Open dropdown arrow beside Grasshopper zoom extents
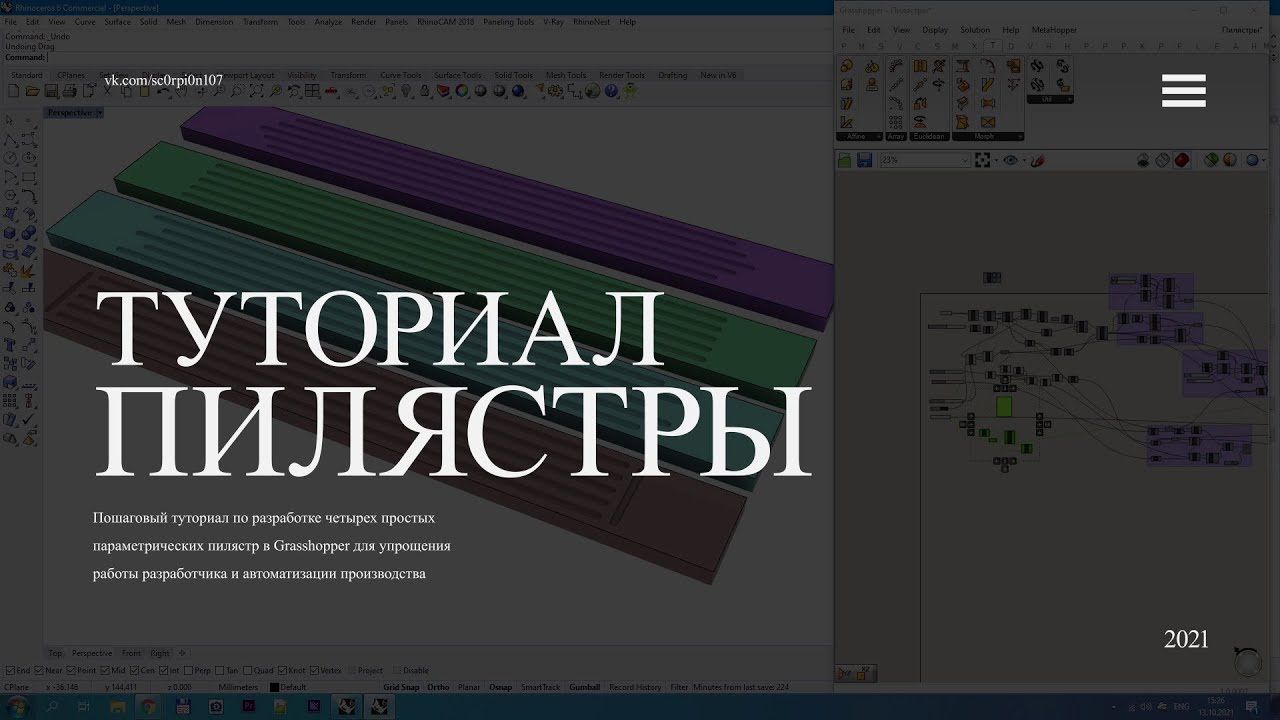Image resolution: width=1280 pixels, height=720 pixels. (996, 160)
